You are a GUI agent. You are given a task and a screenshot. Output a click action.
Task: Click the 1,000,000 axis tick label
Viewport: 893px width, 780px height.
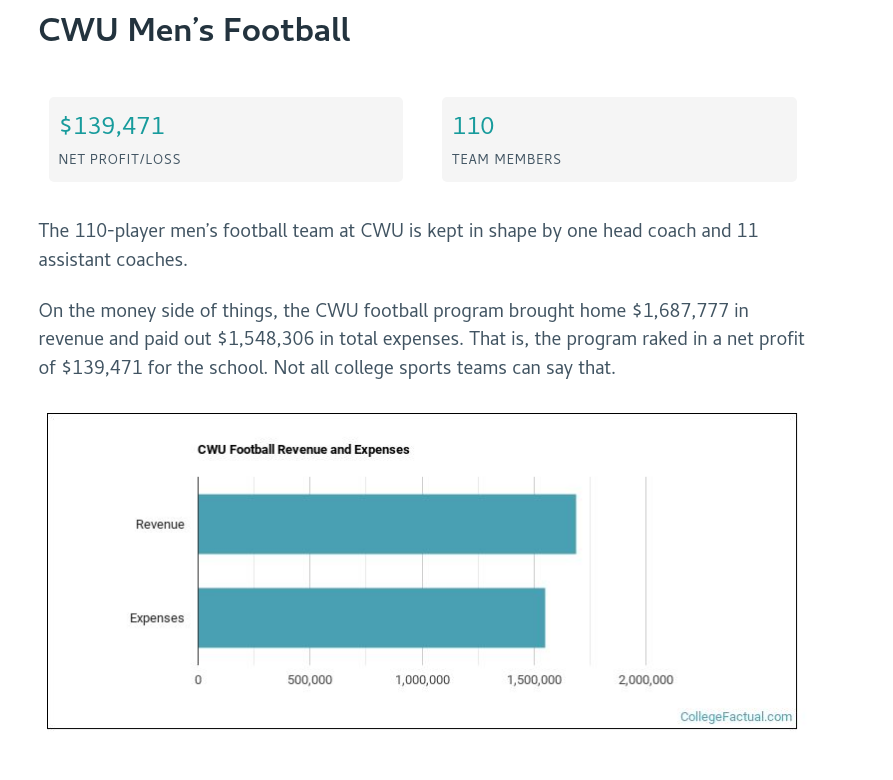click(x=422, y=680)
